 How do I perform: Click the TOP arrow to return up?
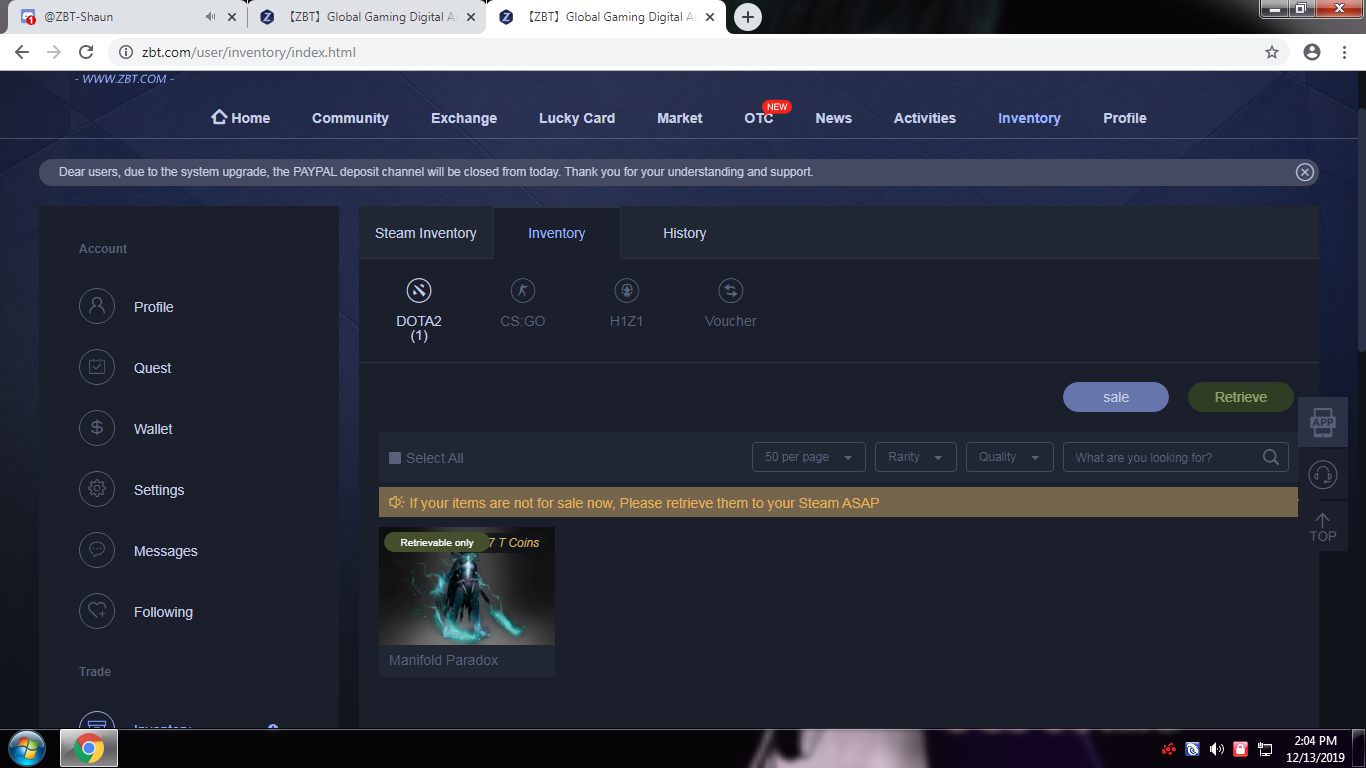point(1323,527)
